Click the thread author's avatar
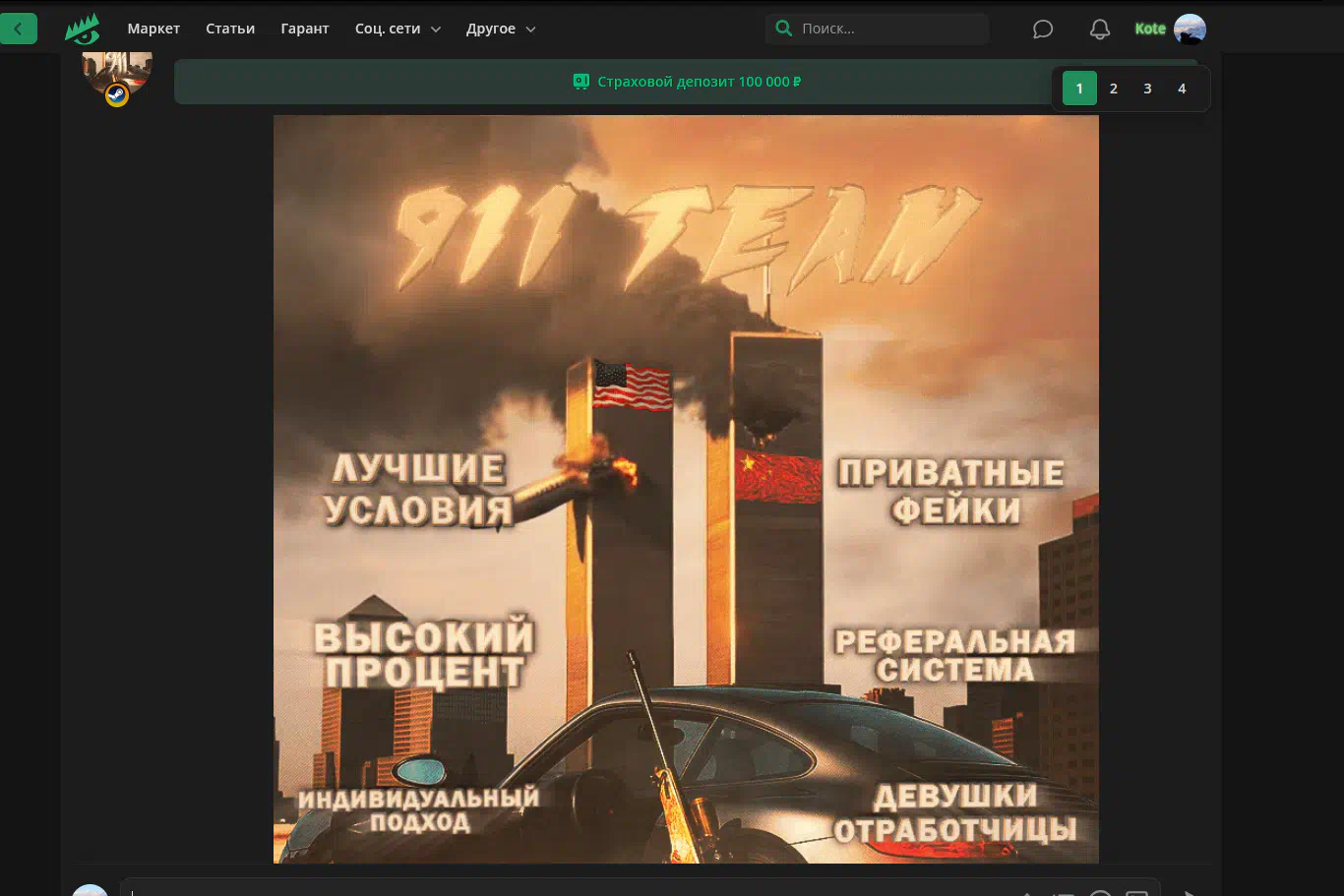 (117, 74)
